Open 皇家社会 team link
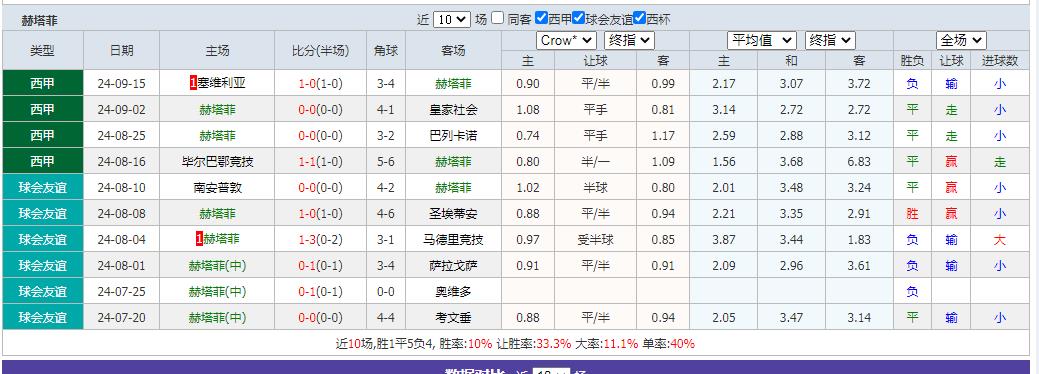Viewport: 1039px width, 374px height. pyautogui.click(x=453, y=109)
